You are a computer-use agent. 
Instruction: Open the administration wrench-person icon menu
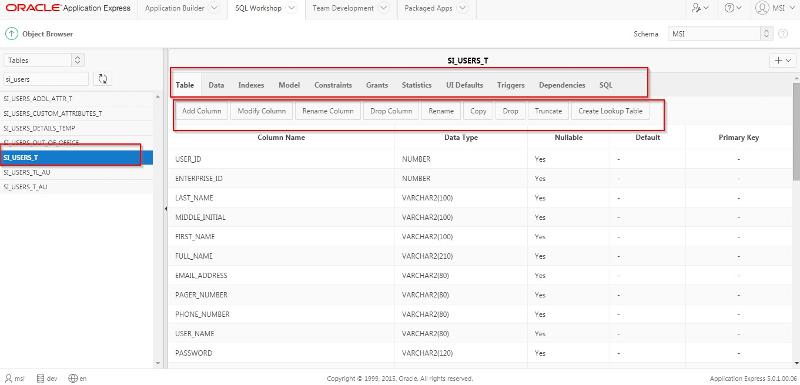(700, 9)
